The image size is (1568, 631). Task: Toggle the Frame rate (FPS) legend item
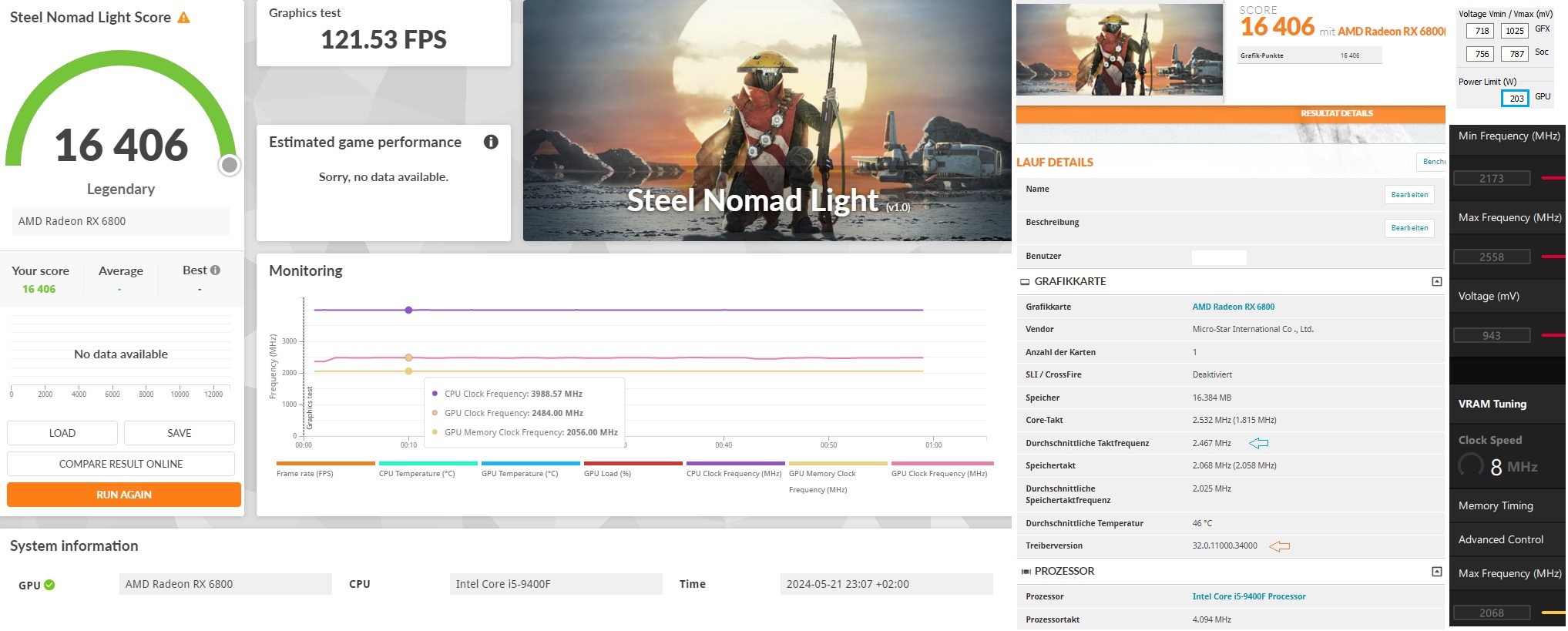pos(325,470)
